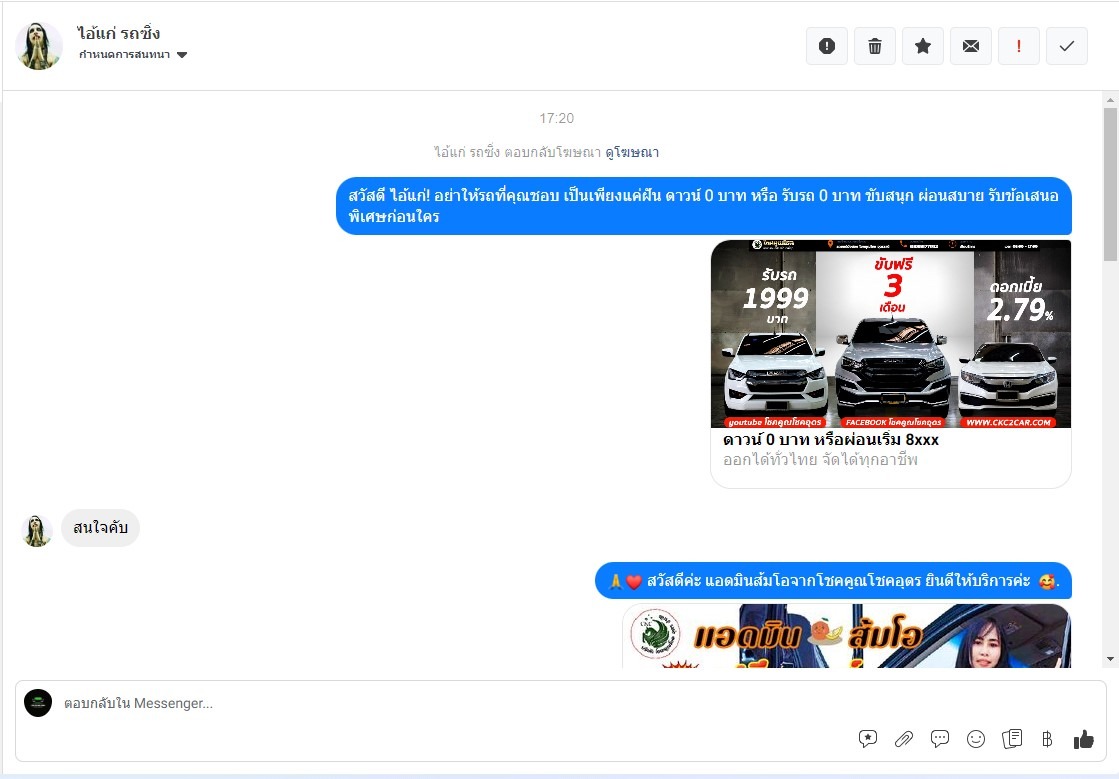Screen dimensions: 1119x779
Task: Mark conversation unread with envelope icon
Action: pos(971,46)
